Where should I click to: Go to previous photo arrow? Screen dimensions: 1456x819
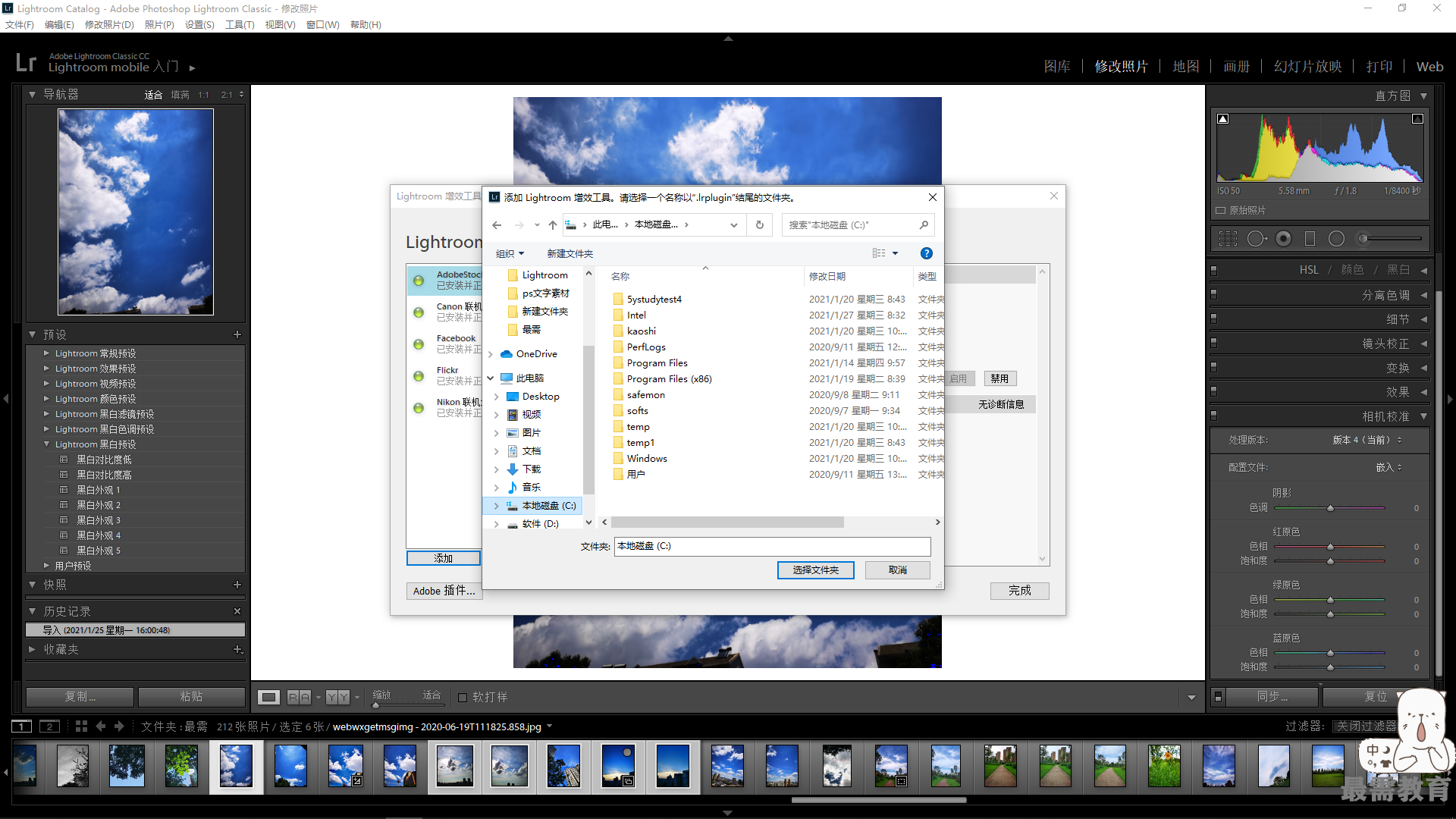tap(101, 726)
